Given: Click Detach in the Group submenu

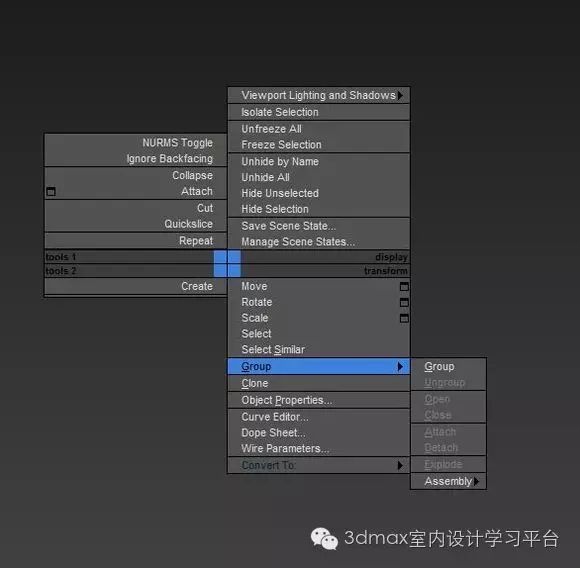Looking at the screenshot, I should click(x=448, y=447).
